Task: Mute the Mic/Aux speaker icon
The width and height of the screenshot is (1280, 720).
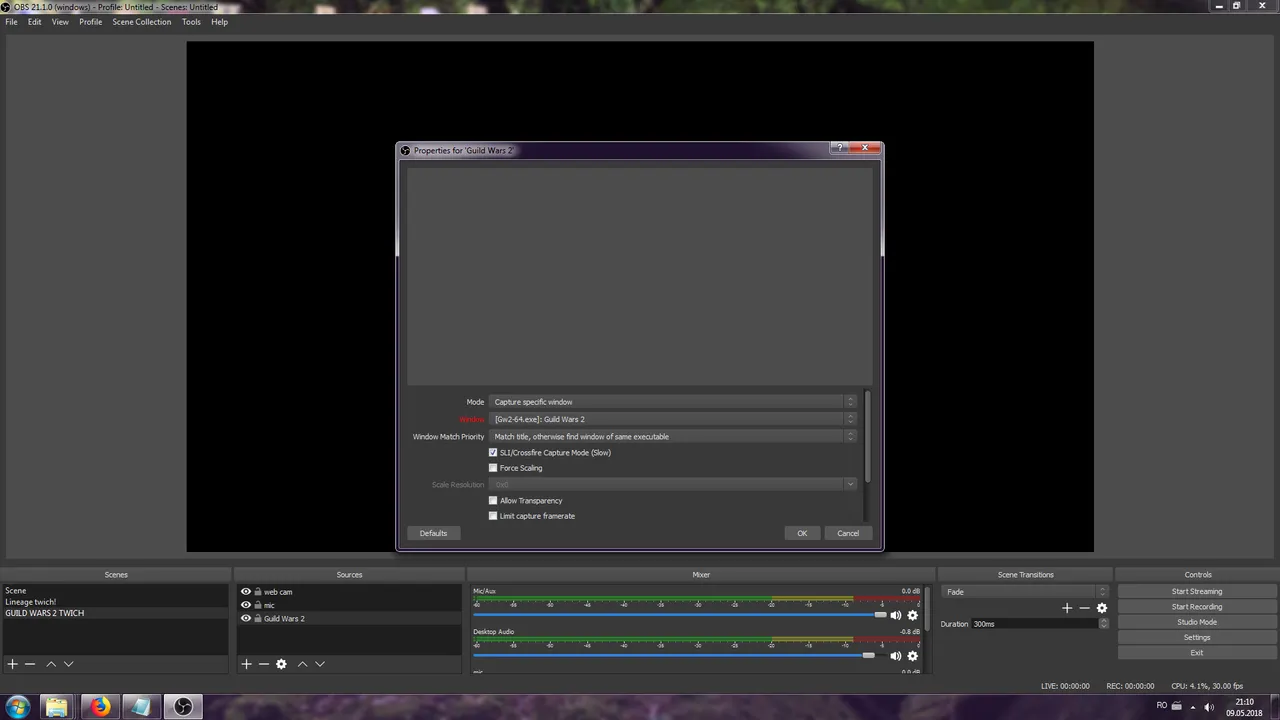Action: (x=896, y=615)
